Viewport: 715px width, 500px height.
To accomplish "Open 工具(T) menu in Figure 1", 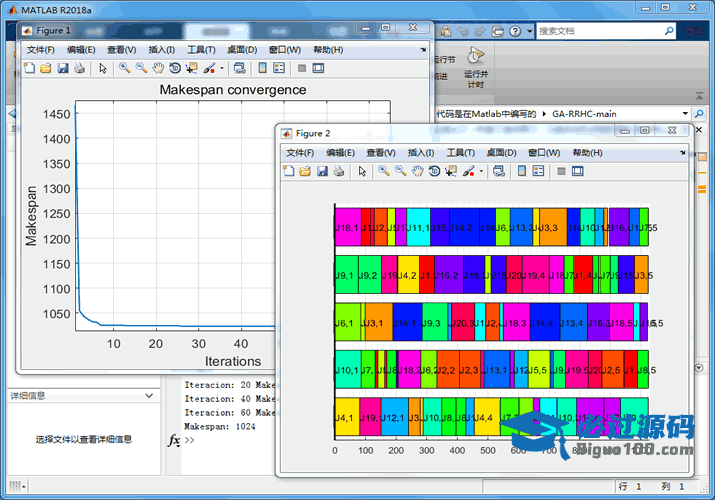I will tap(202, 50).
